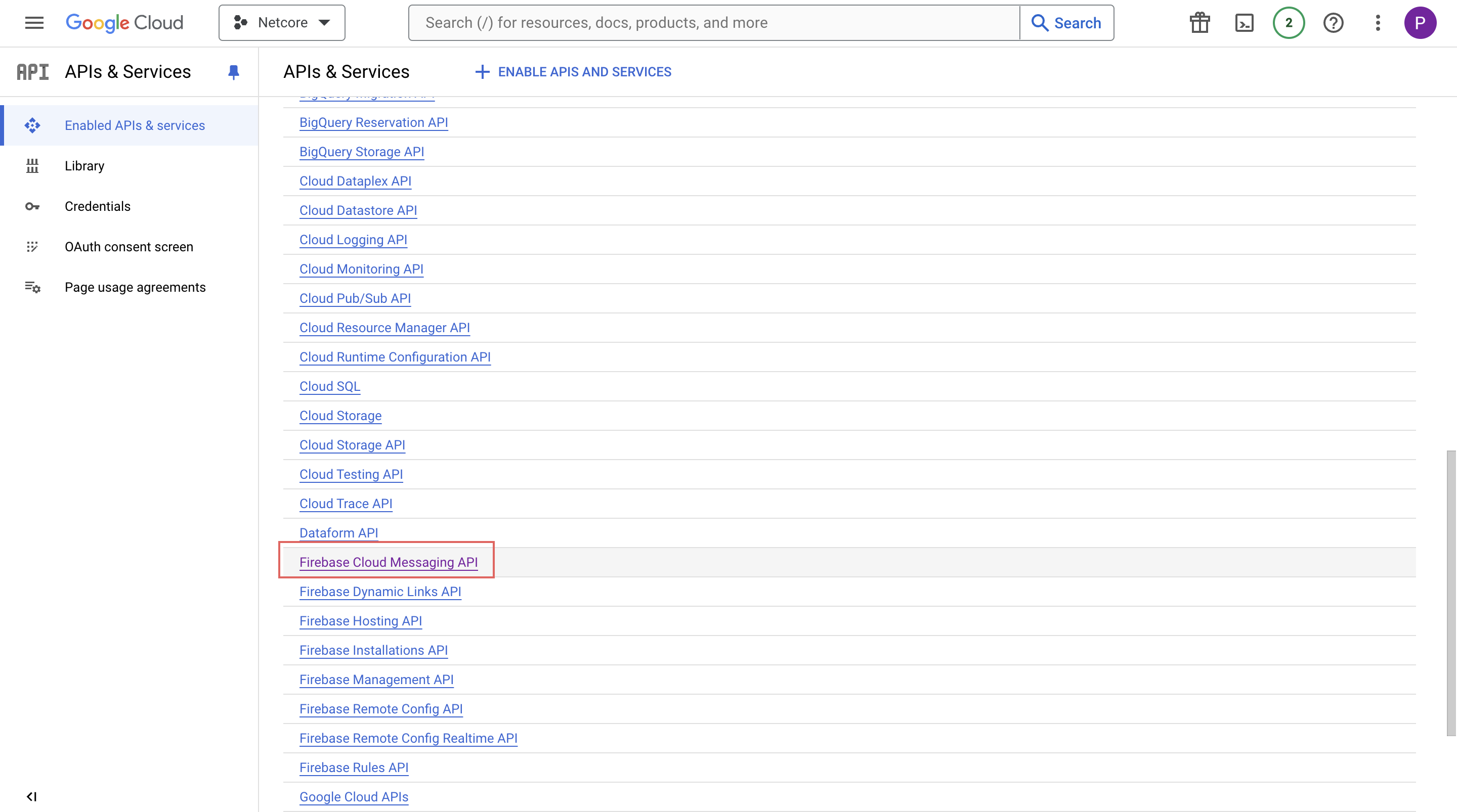Open Cloud Dataplex API link
The height and width of the screenshot is (812, 1457).
(355, 182)
